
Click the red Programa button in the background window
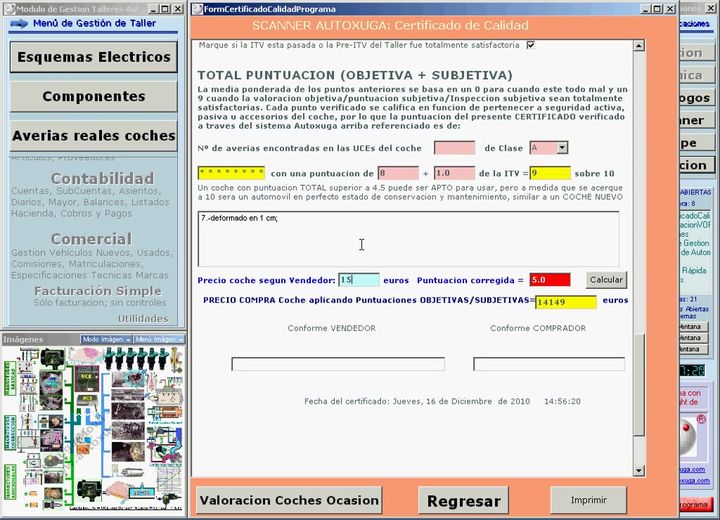697,504
